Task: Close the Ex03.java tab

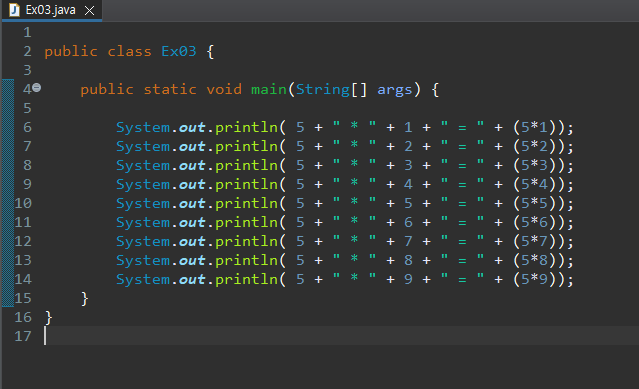Action: tap(89, 11)
